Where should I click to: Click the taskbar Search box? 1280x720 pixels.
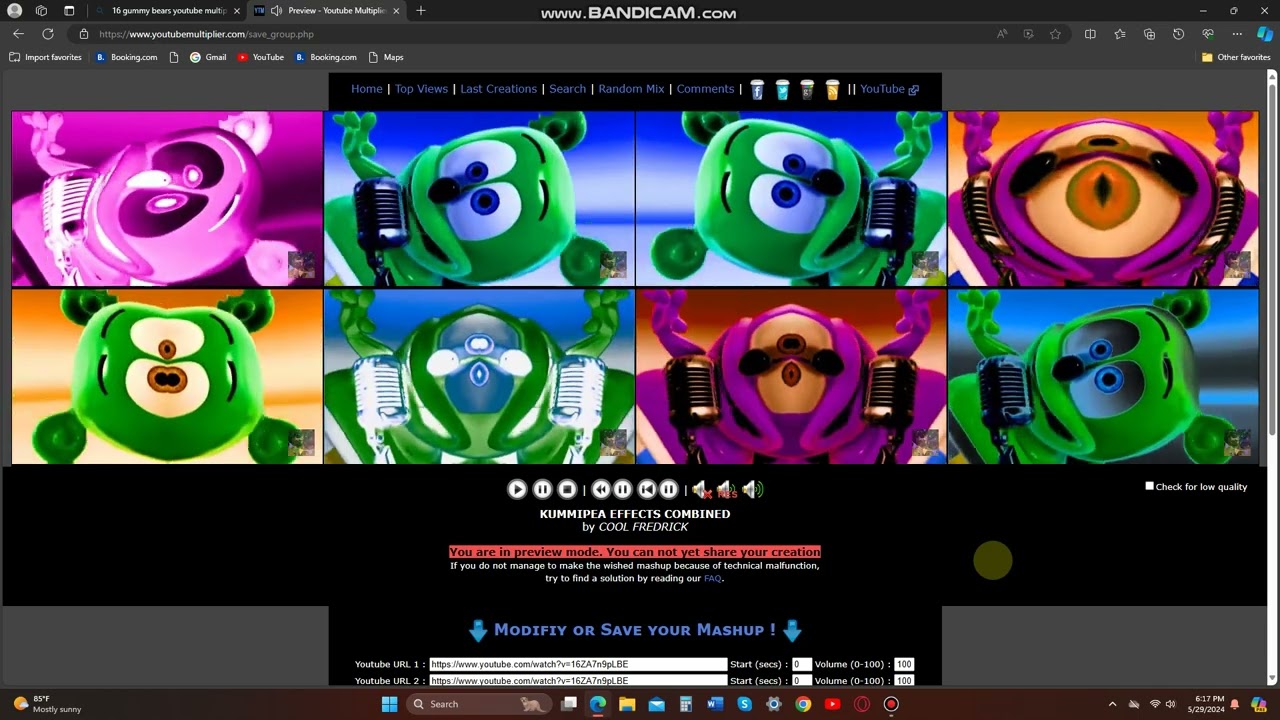478,704
